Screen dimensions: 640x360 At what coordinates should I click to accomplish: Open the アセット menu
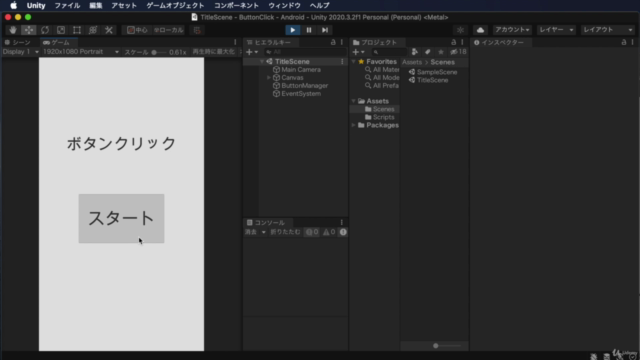[124, 5]
